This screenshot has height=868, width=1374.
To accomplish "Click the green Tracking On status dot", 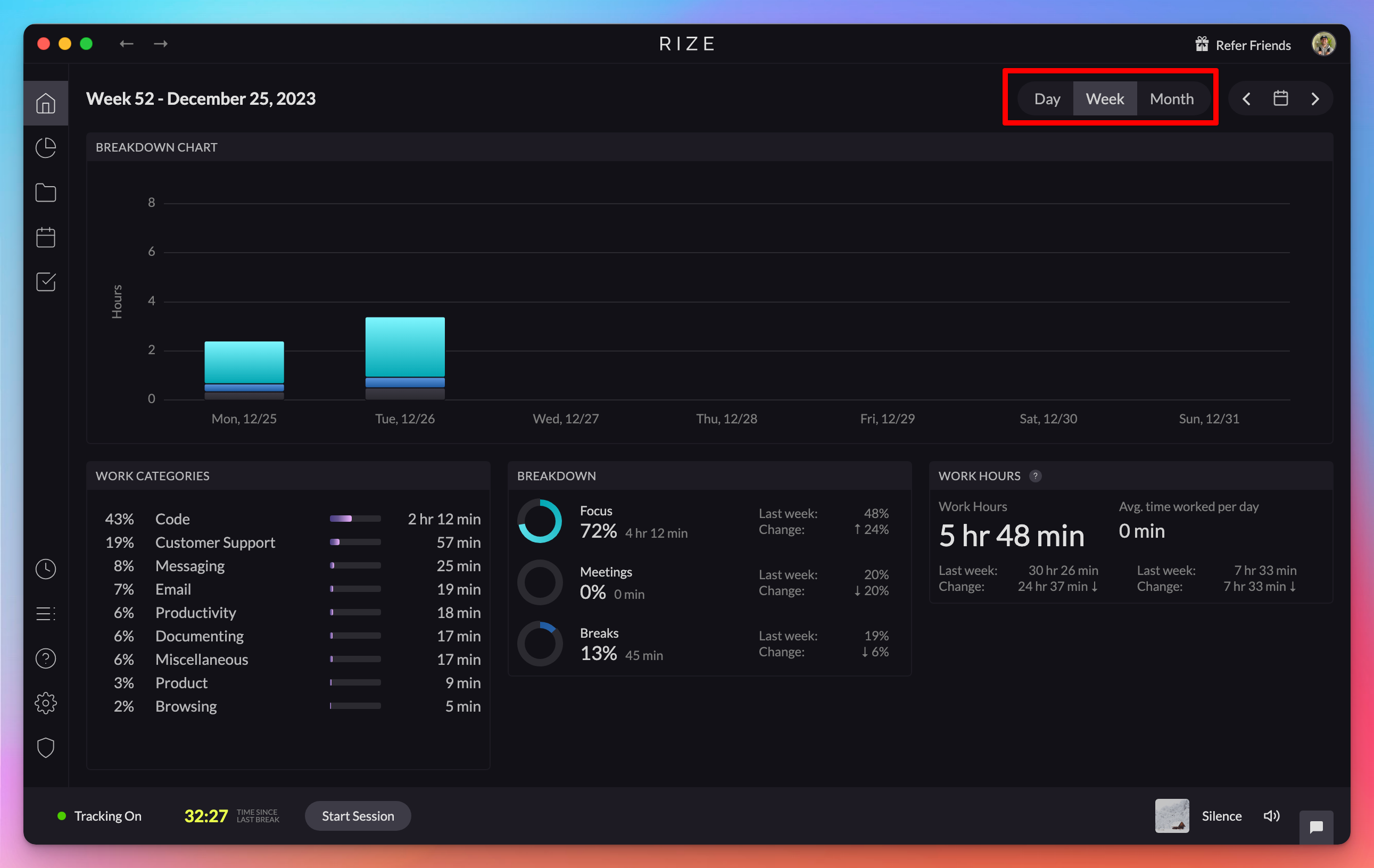I will 62,815.
